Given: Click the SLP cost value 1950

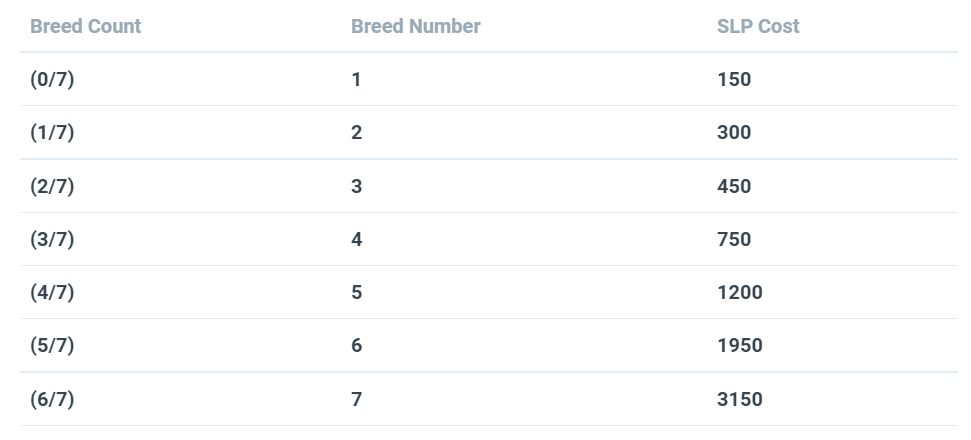Looking at the screenshot, I should pyautogui.click(x=739, y=345).
